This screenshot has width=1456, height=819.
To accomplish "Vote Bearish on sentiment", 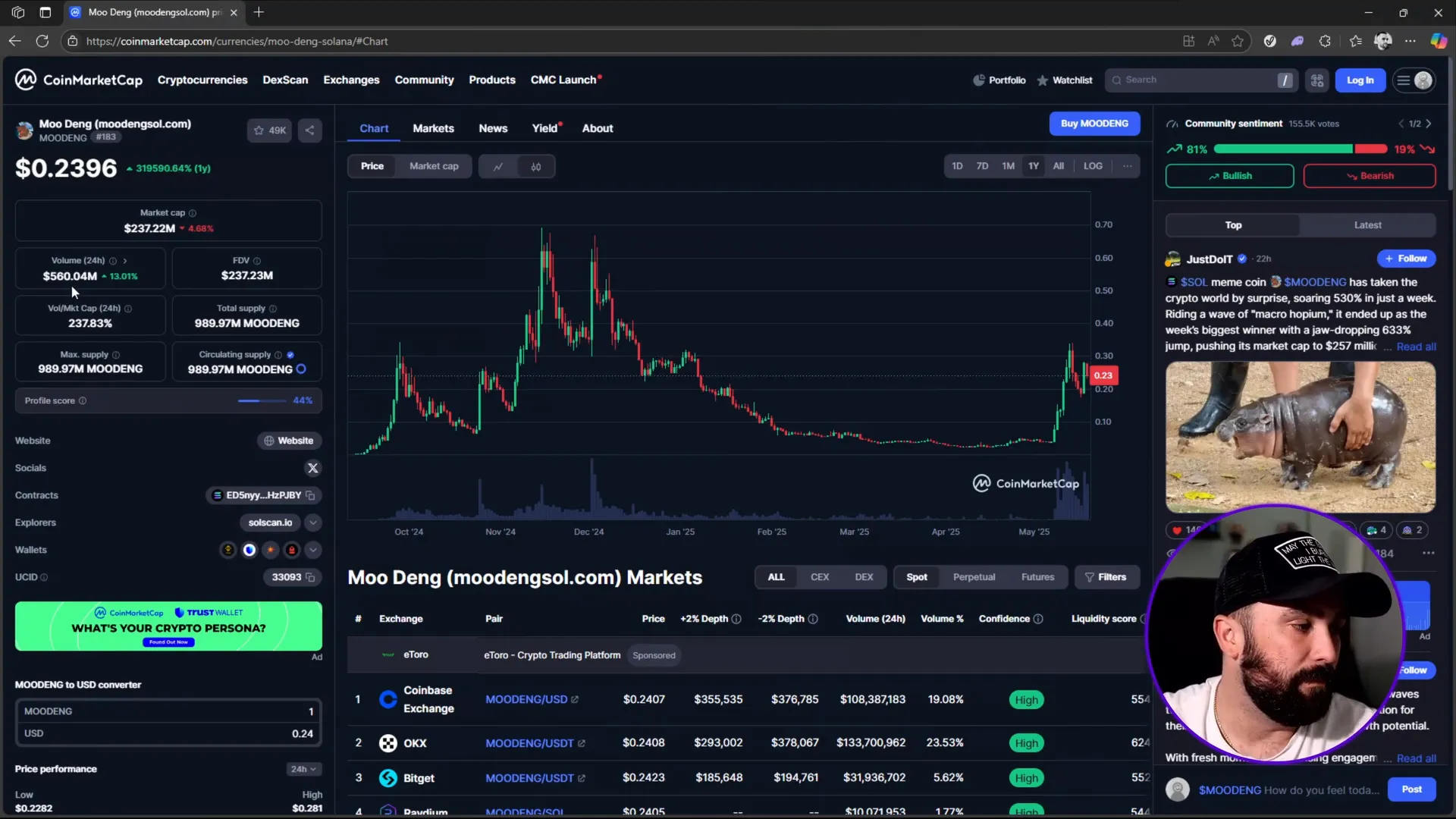I will (1369, 176).
